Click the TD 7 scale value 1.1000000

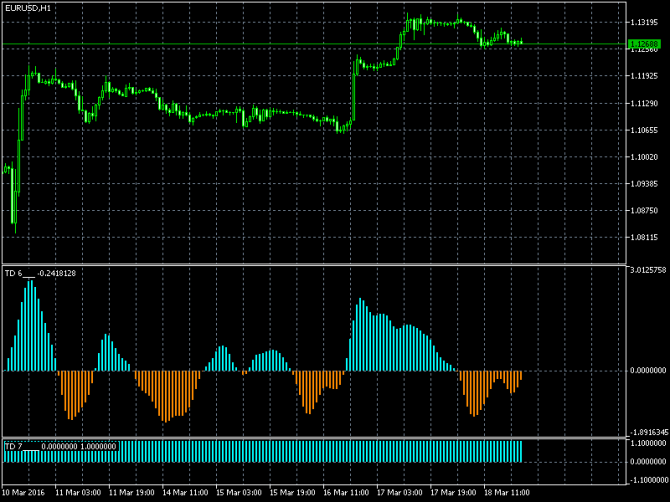pyautogui.click(x=648, y=444)
